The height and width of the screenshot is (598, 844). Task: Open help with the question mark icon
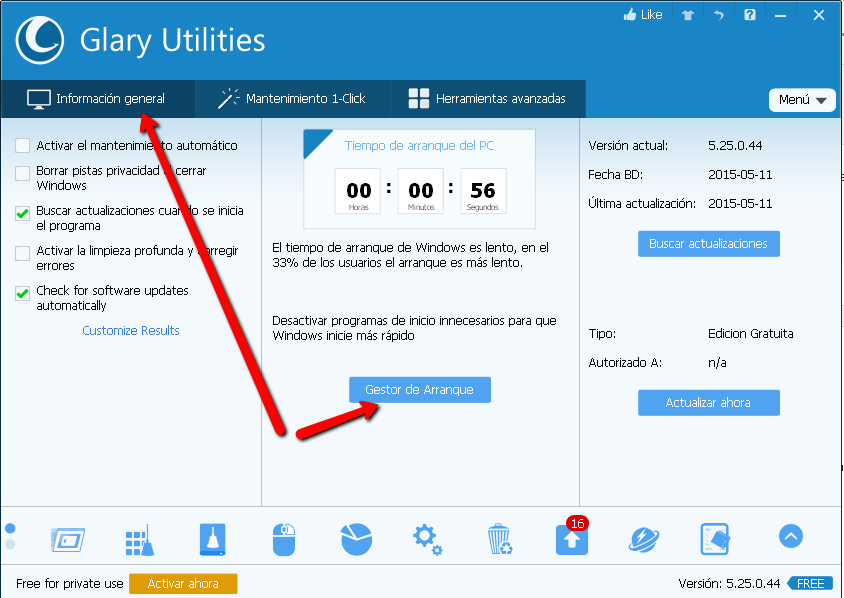[750, 15]
